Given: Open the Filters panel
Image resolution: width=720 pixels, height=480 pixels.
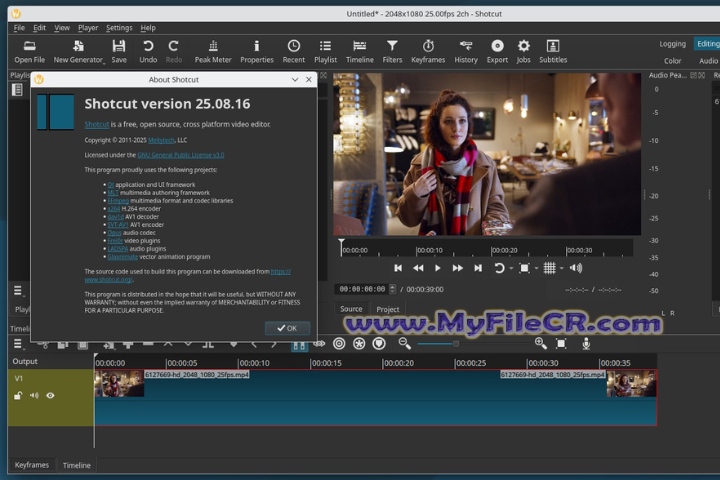Looking at the screenshot, I should [x=392, y=51].
